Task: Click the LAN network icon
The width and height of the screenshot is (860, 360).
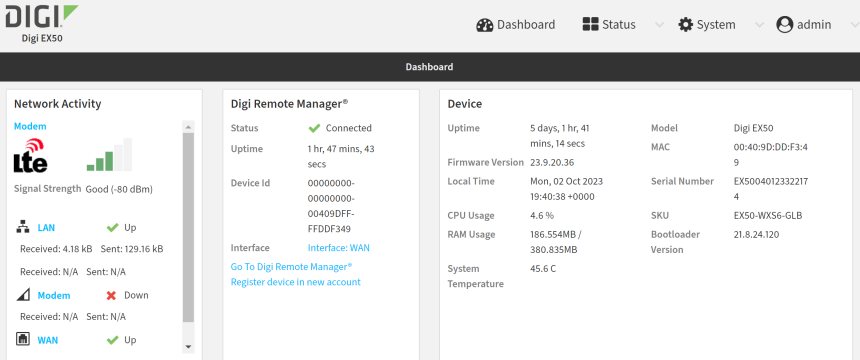Action: pyautogui.click(x=23, y=227)
